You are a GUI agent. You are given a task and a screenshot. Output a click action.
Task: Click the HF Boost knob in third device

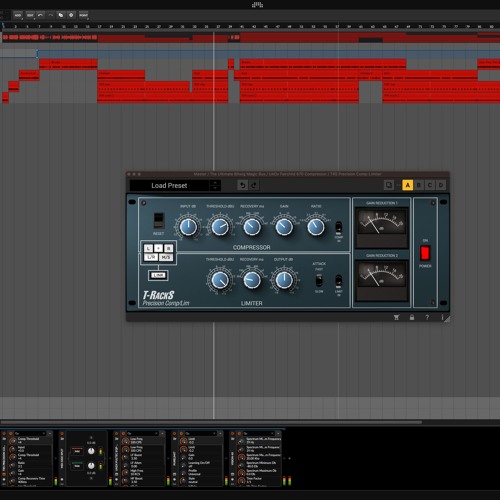point(126,480)
